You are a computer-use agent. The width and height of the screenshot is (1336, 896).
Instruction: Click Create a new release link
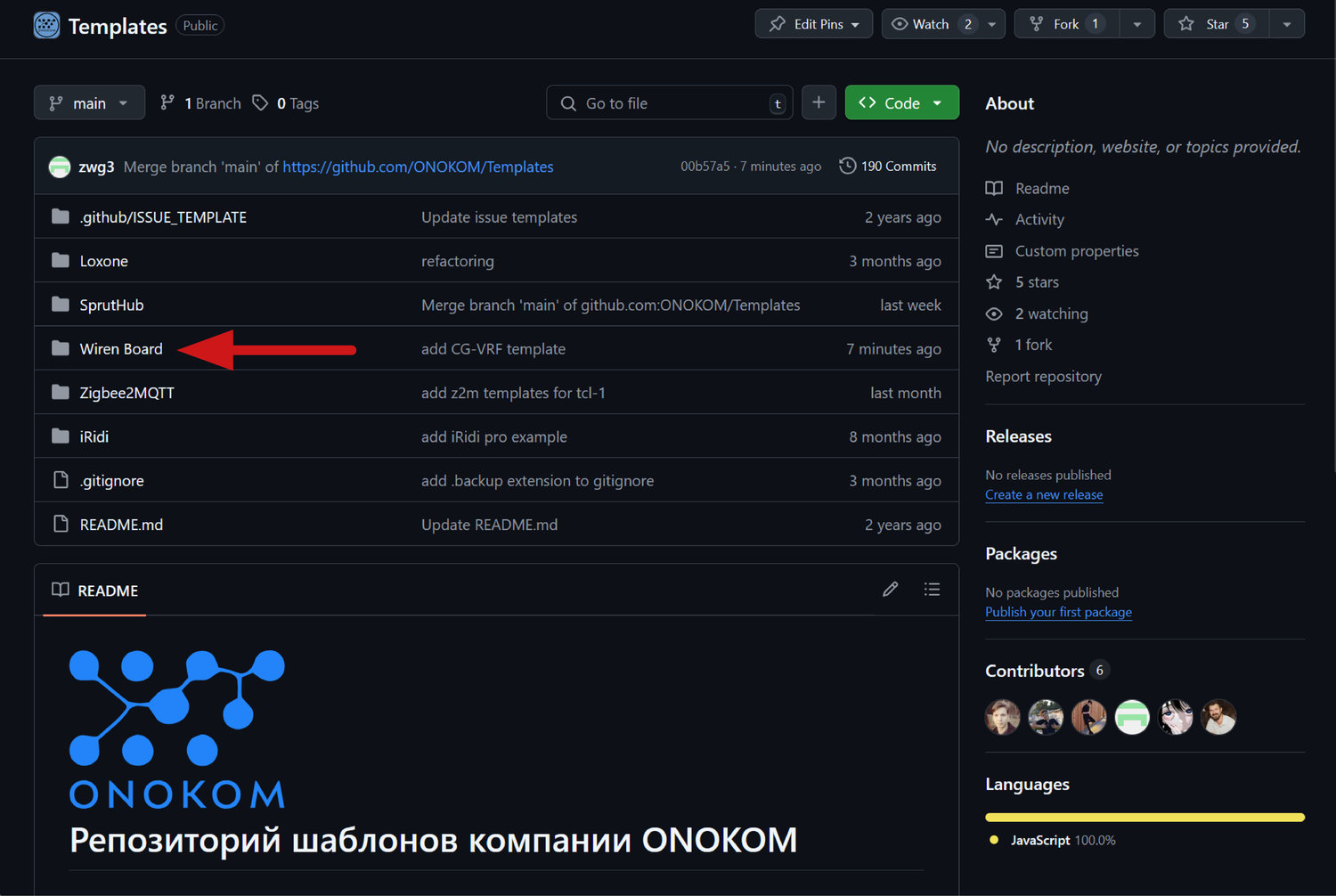point(1044,495)
